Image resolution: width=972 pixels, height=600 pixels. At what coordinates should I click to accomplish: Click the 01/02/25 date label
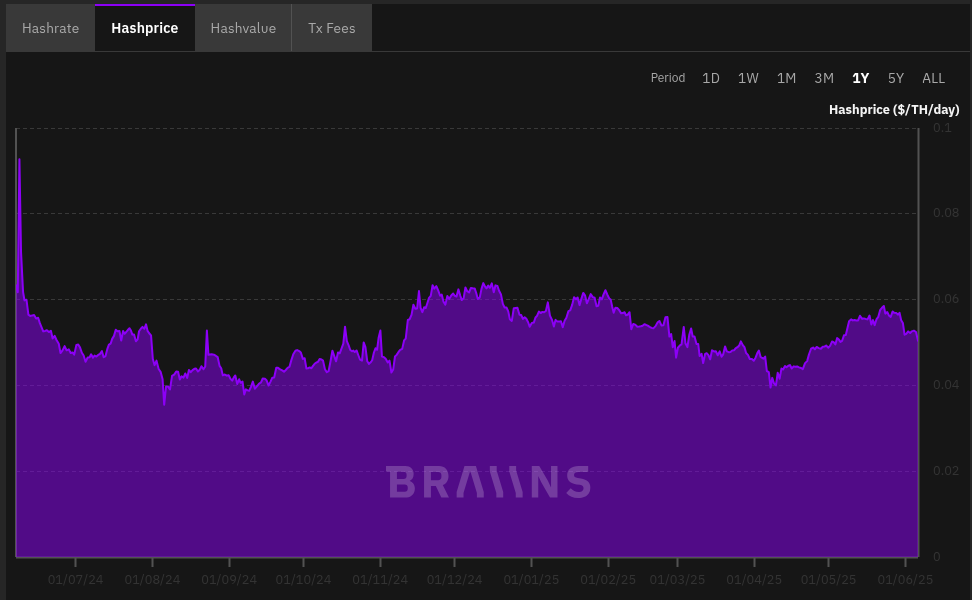coord(608,580)
